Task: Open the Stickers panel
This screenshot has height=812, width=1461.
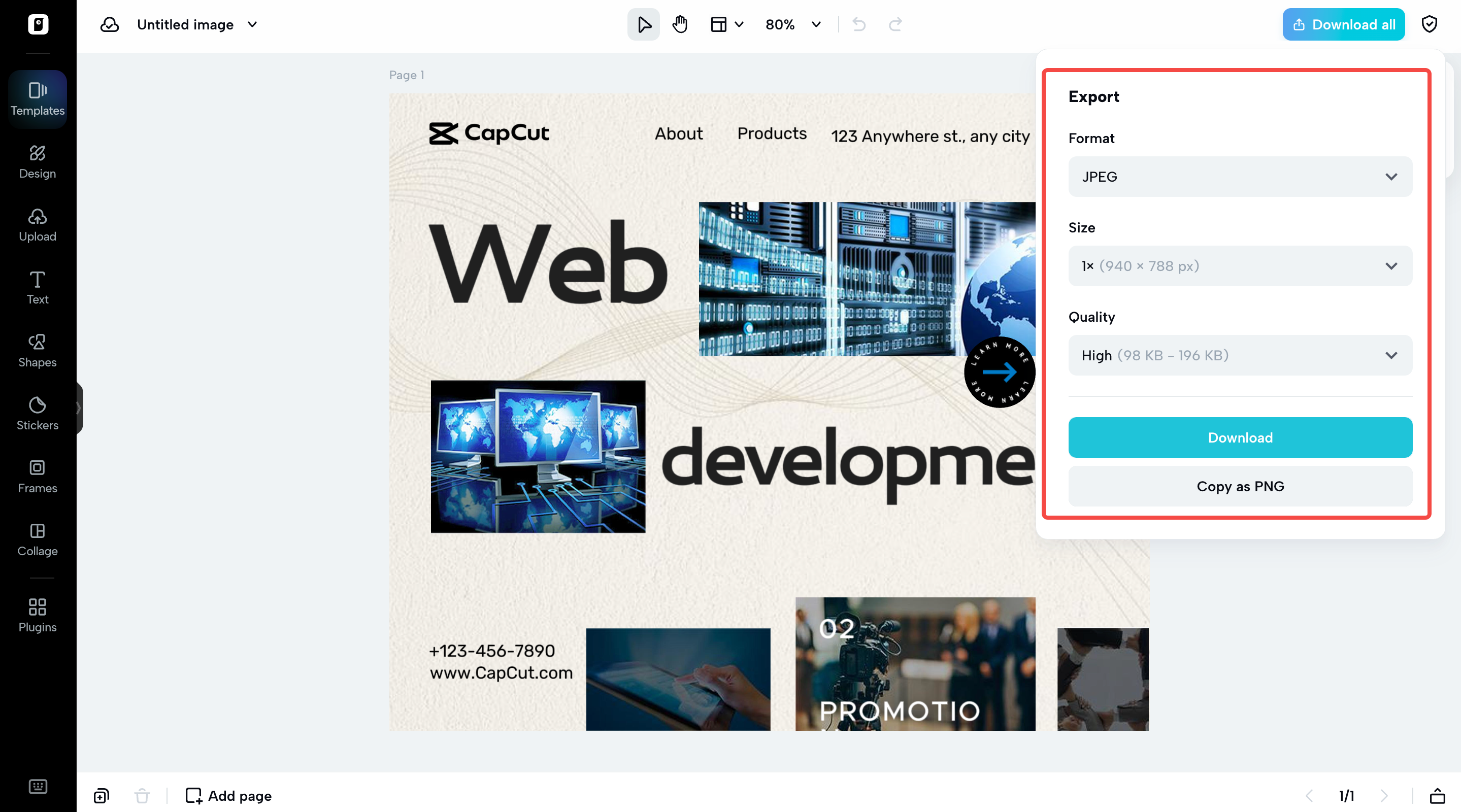Action: [38, 413]
